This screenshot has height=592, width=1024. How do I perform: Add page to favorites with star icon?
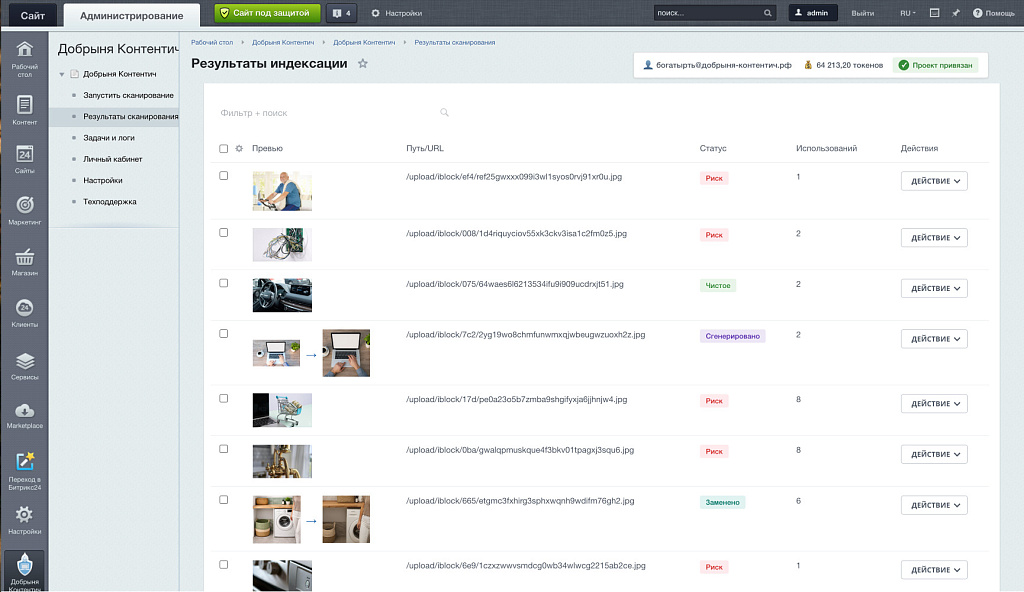tap(363, 64)
